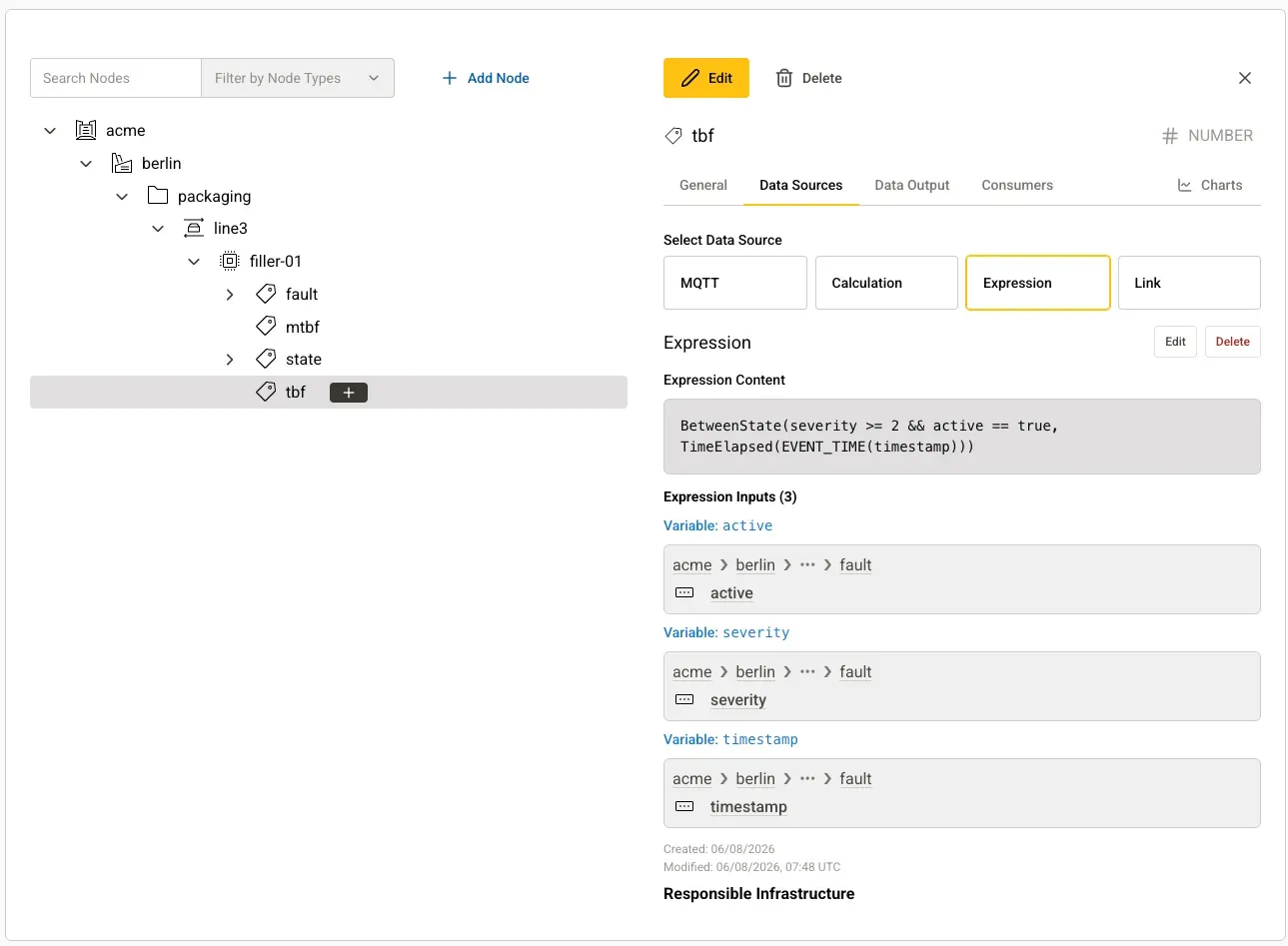Click the field icon next to severity
Viewport: 1288px width, 946px height.
(684, 699)
